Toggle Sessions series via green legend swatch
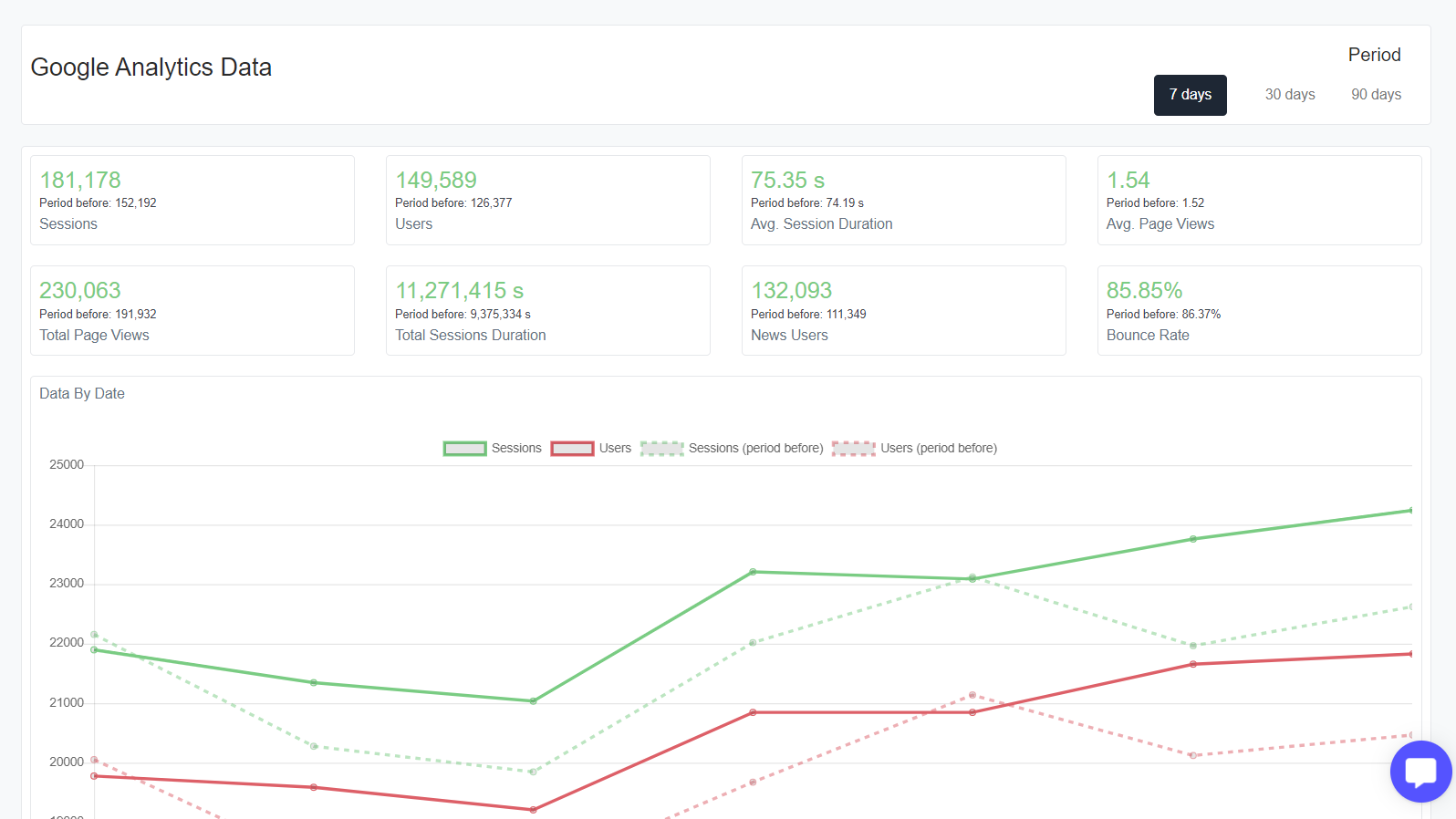The width and height of the screenshot is (1456, 819). (464, 449)
